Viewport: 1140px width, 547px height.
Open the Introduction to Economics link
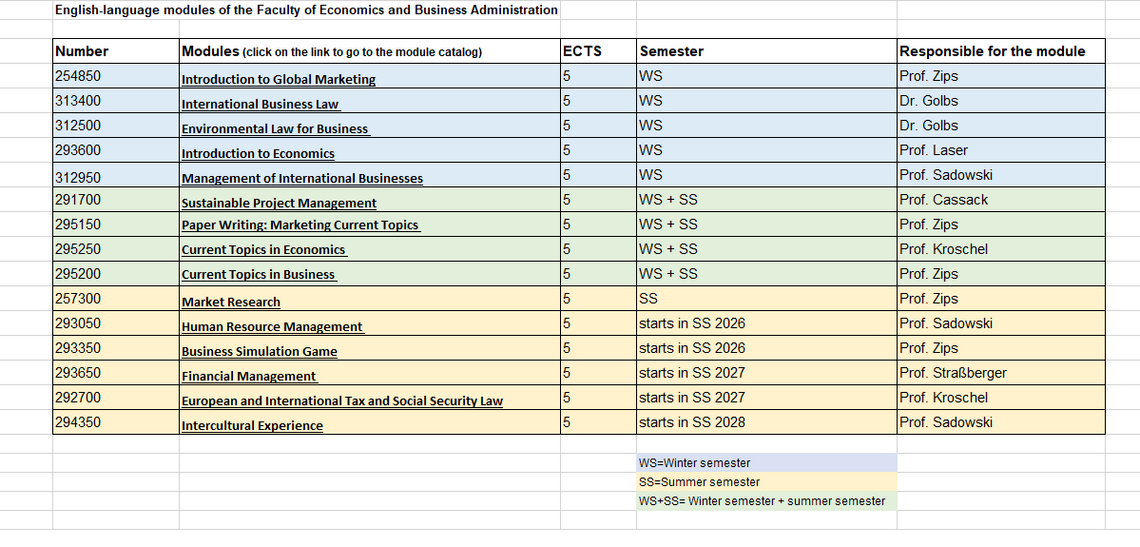click(258, 154)
